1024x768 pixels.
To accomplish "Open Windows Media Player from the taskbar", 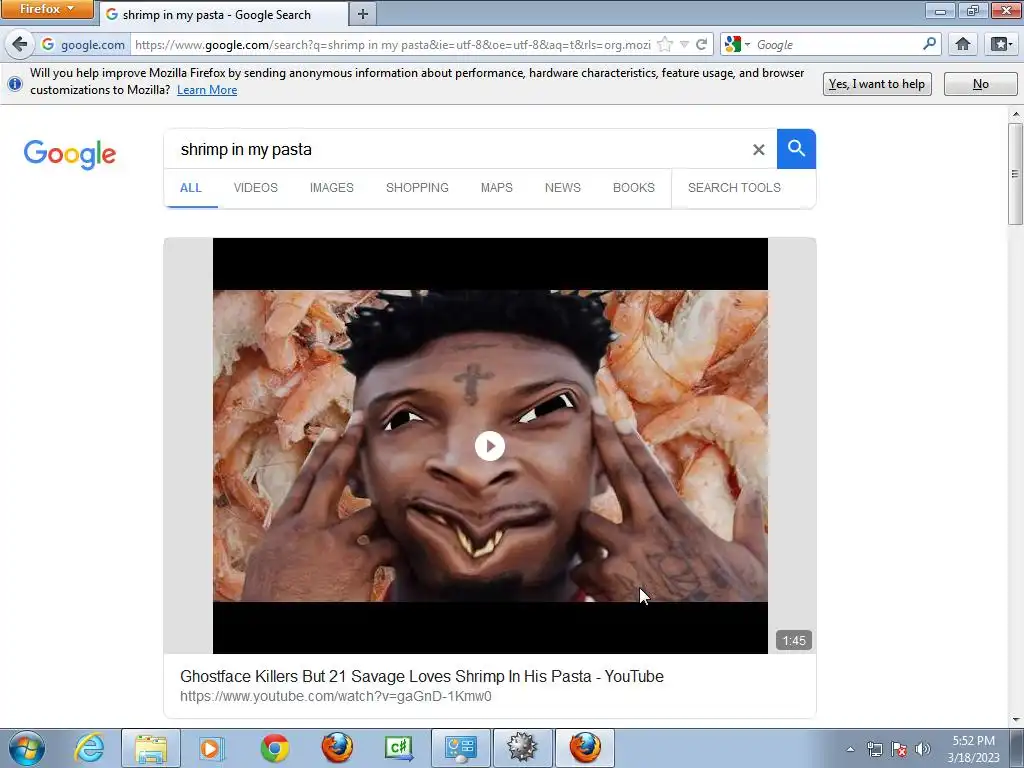I will coord(212,748).
